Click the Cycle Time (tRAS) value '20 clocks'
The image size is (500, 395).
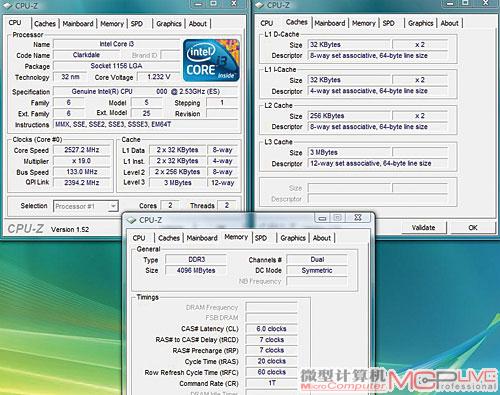(x=272, y=361)
